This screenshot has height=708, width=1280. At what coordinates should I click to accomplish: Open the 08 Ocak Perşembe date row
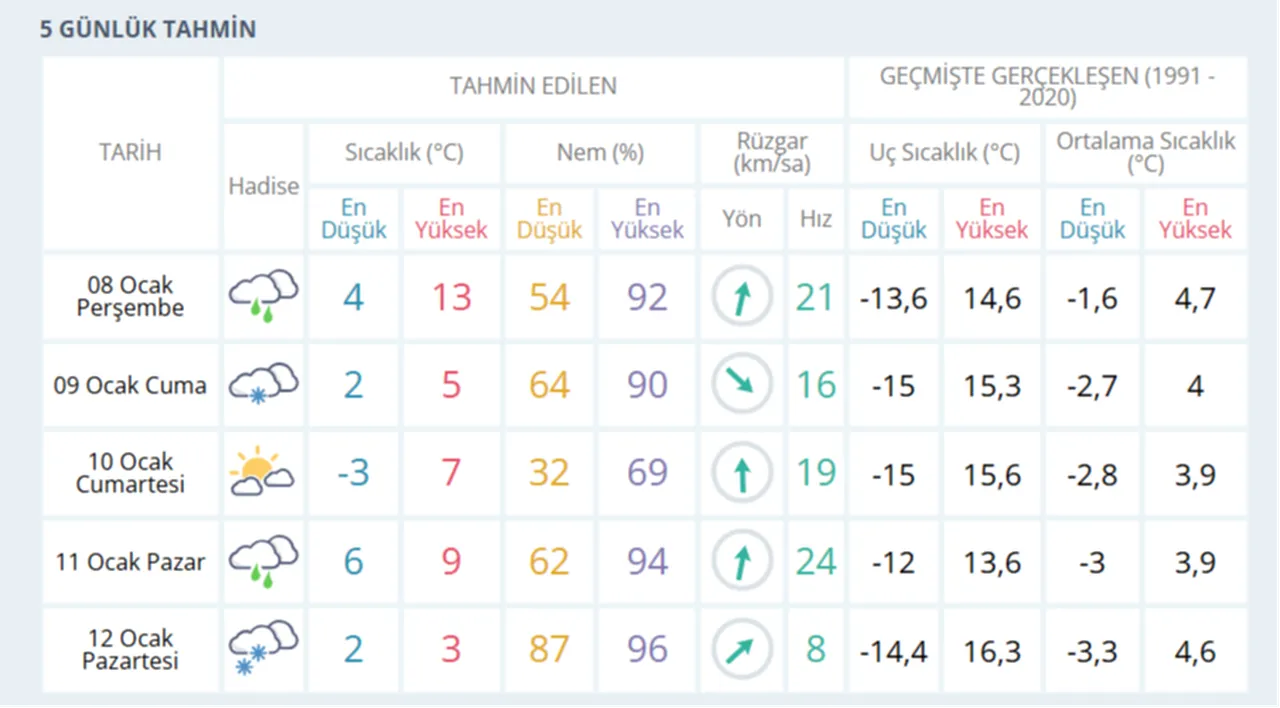tap(130, 296)
